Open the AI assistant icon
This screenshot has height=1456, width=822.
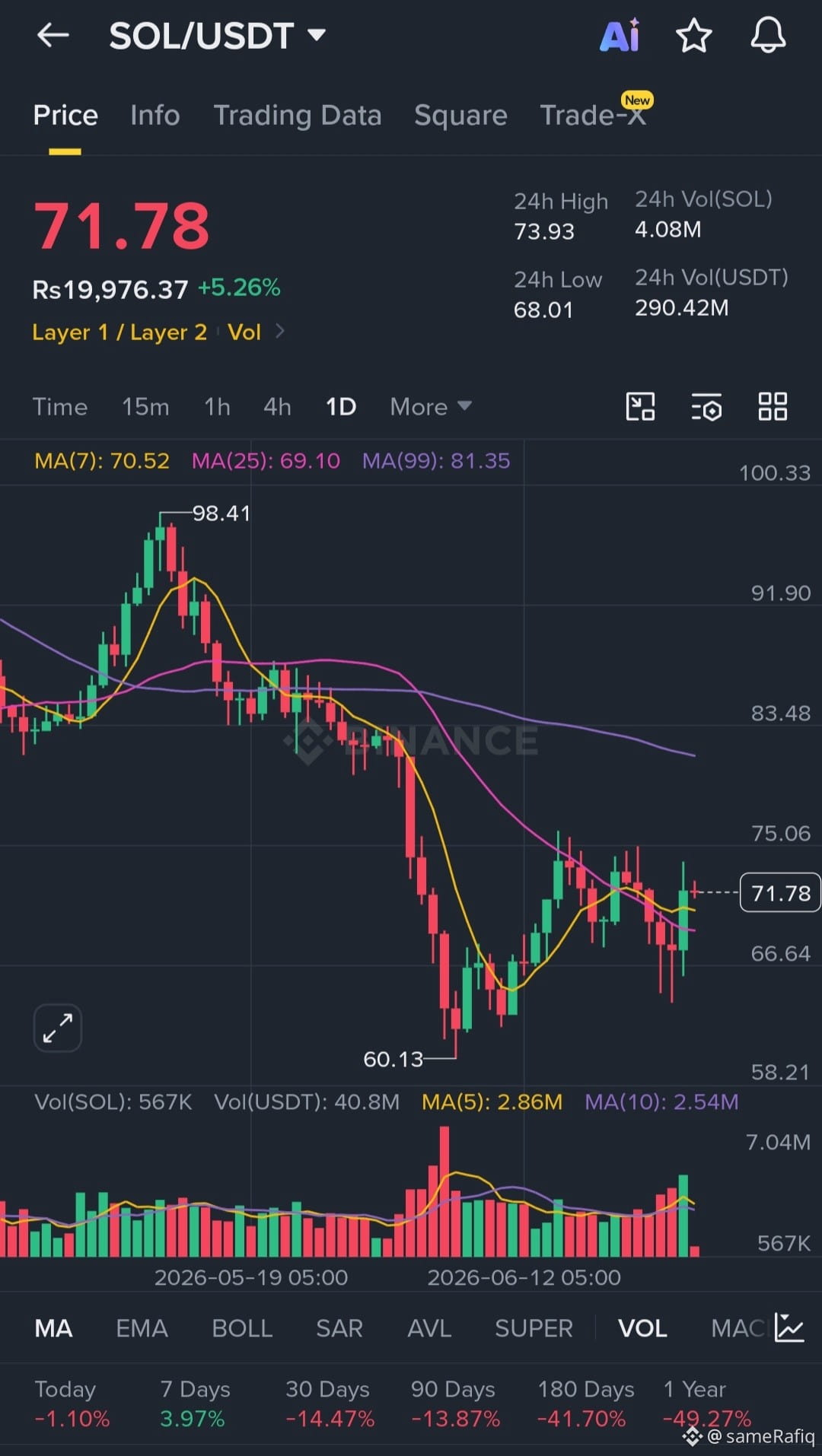click(x=620, y=35)
